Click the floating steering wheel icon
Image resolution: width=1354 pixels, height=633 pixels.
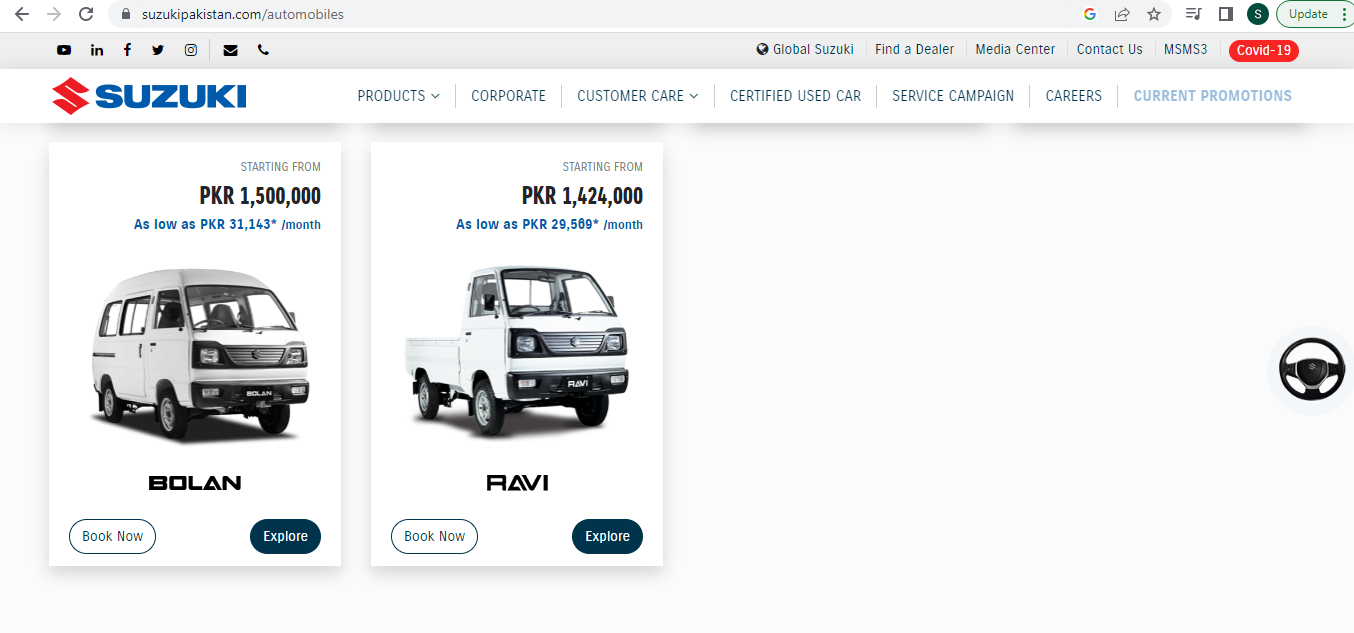tap(1311, 370)
